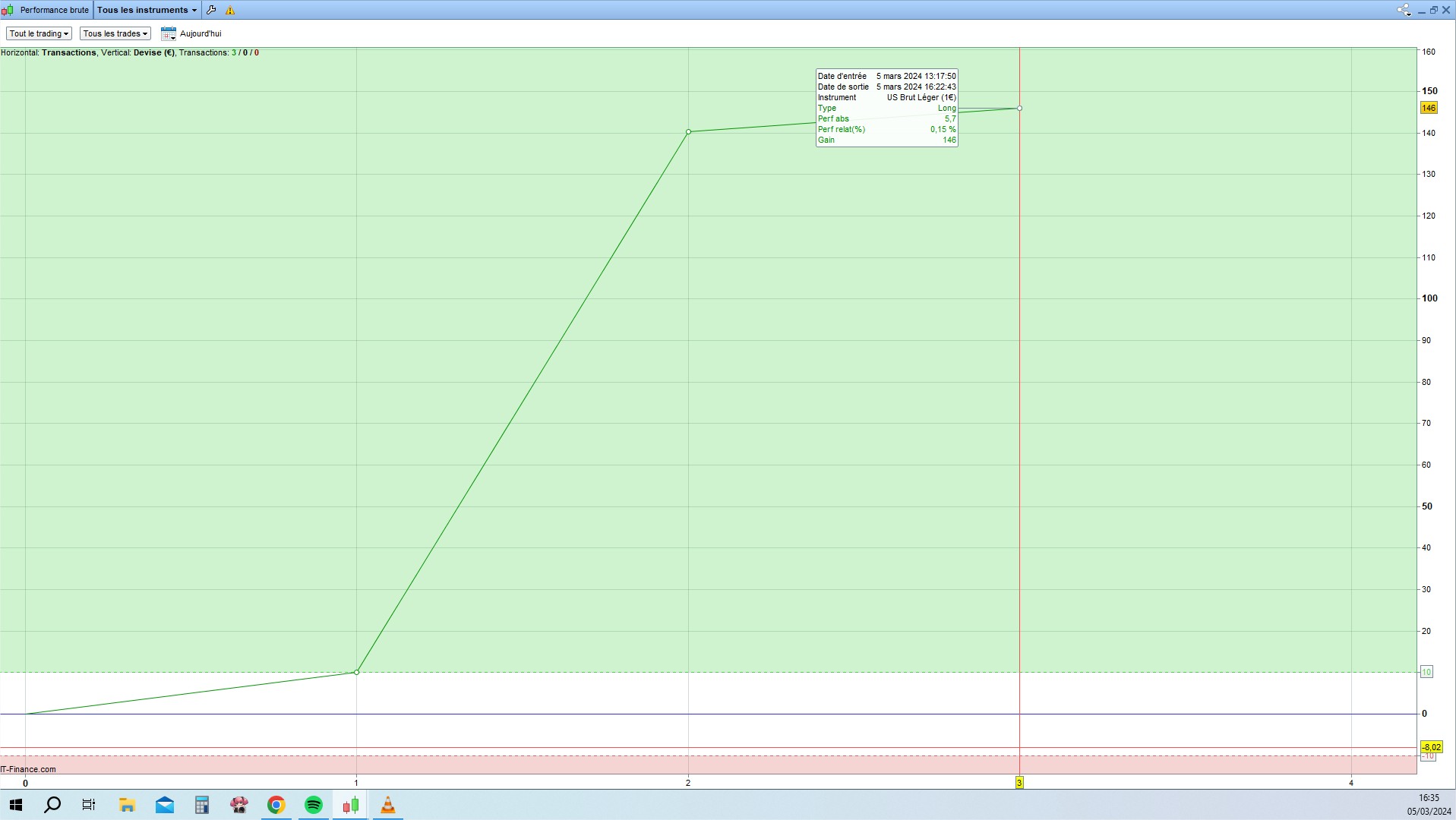Select trade point 1 on the curve

click(356, 672)
